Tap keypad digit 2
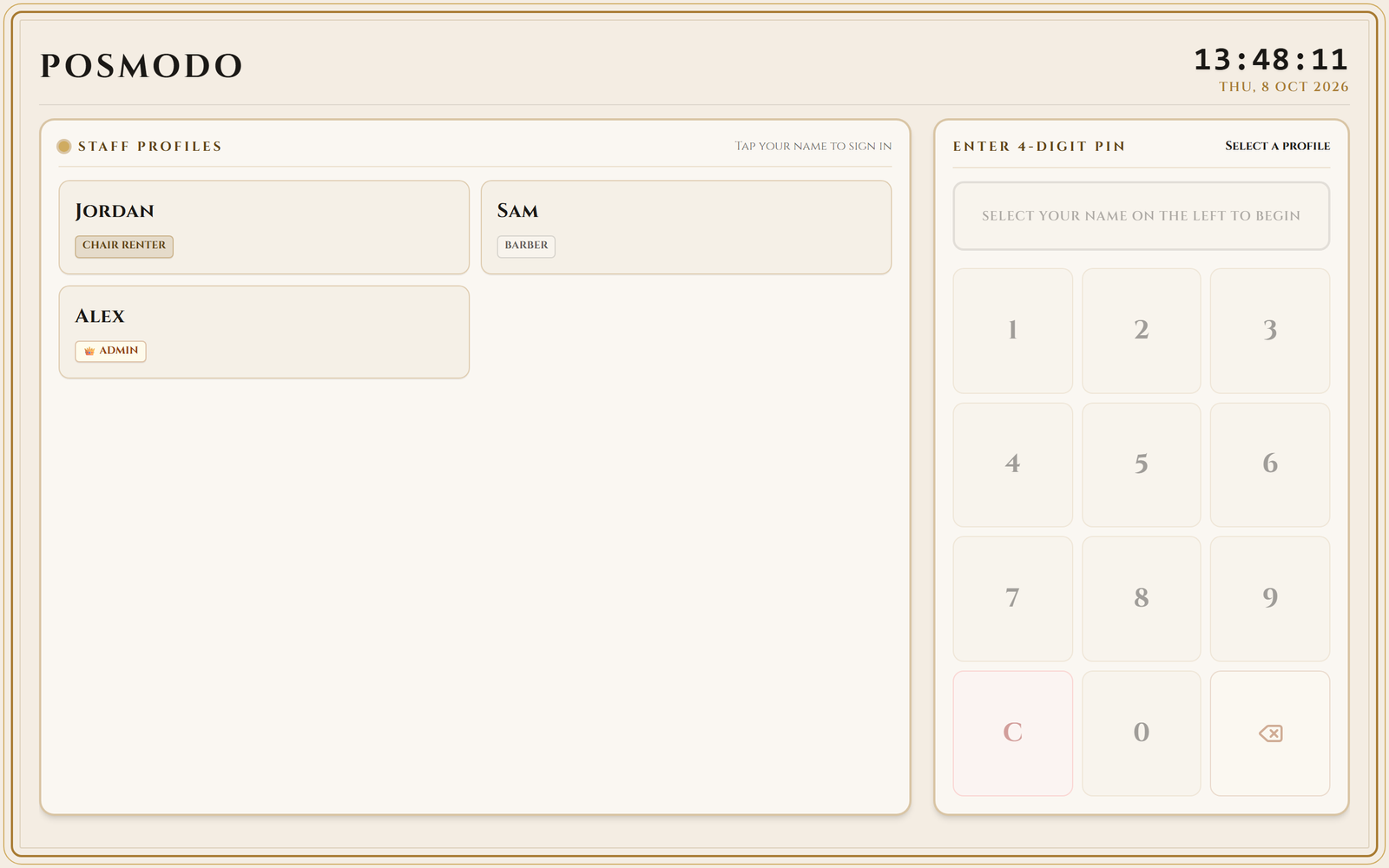 pos(1142,331)
